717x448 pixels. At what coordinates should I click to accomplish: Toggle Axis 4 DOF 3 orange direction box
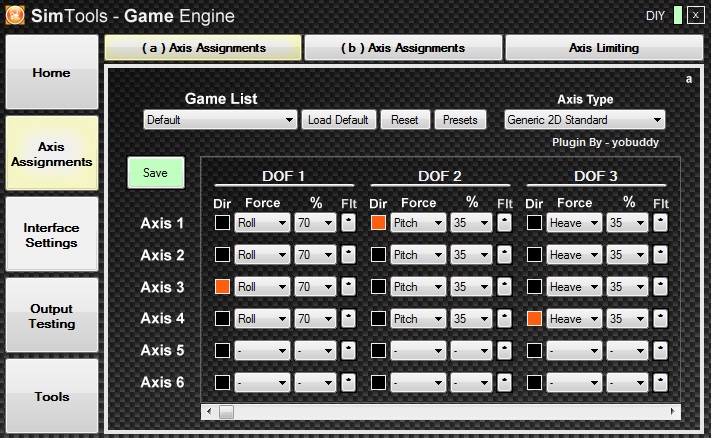coord(534,319)
